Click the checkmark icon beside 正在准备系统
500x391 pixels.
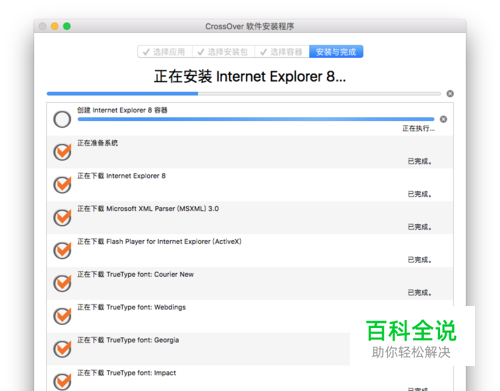(x=62, y=152)
